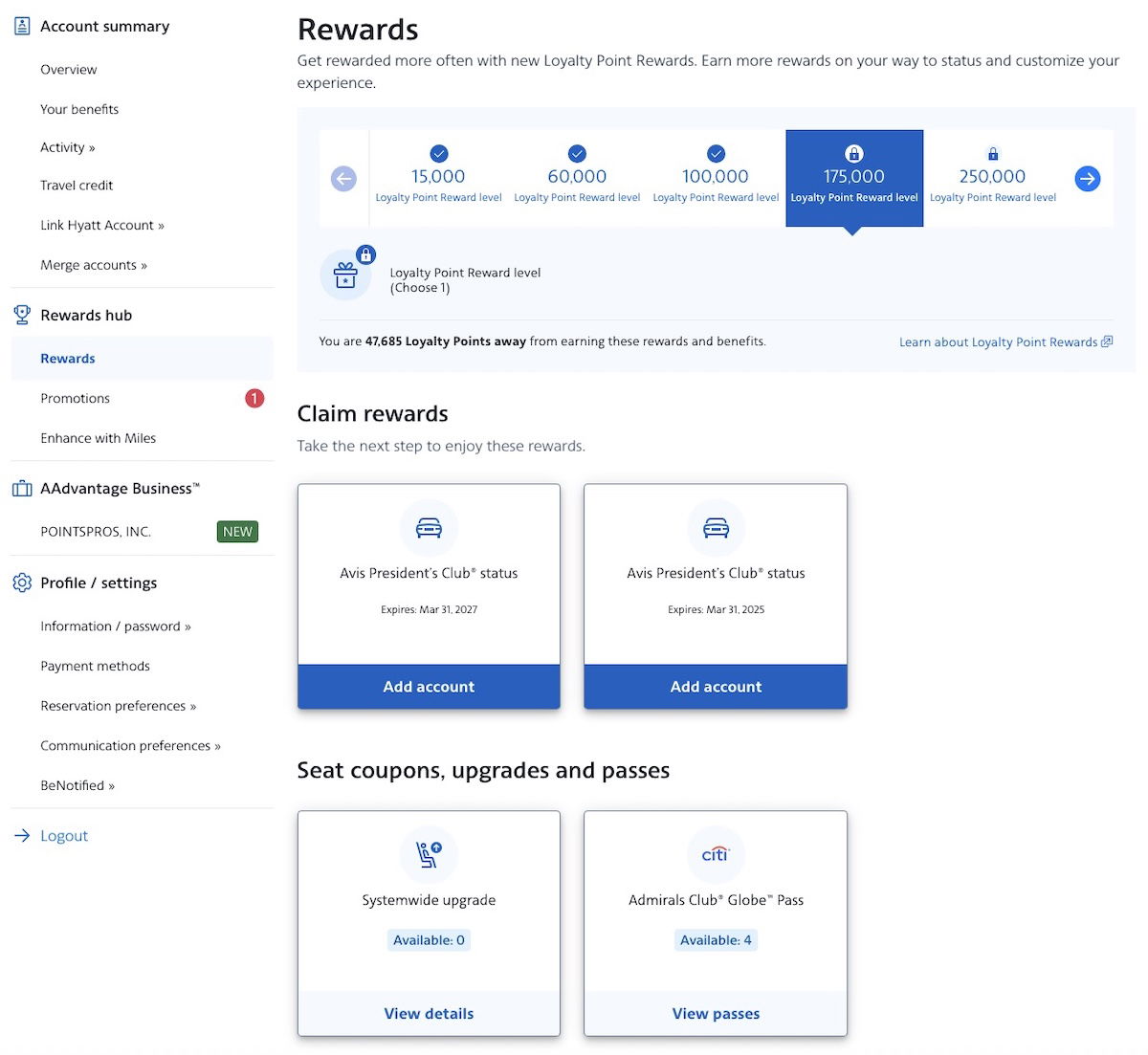1148x1055 pixels.
Task: Expand Merge accounts in the sidebar
Action: point(94,265)
